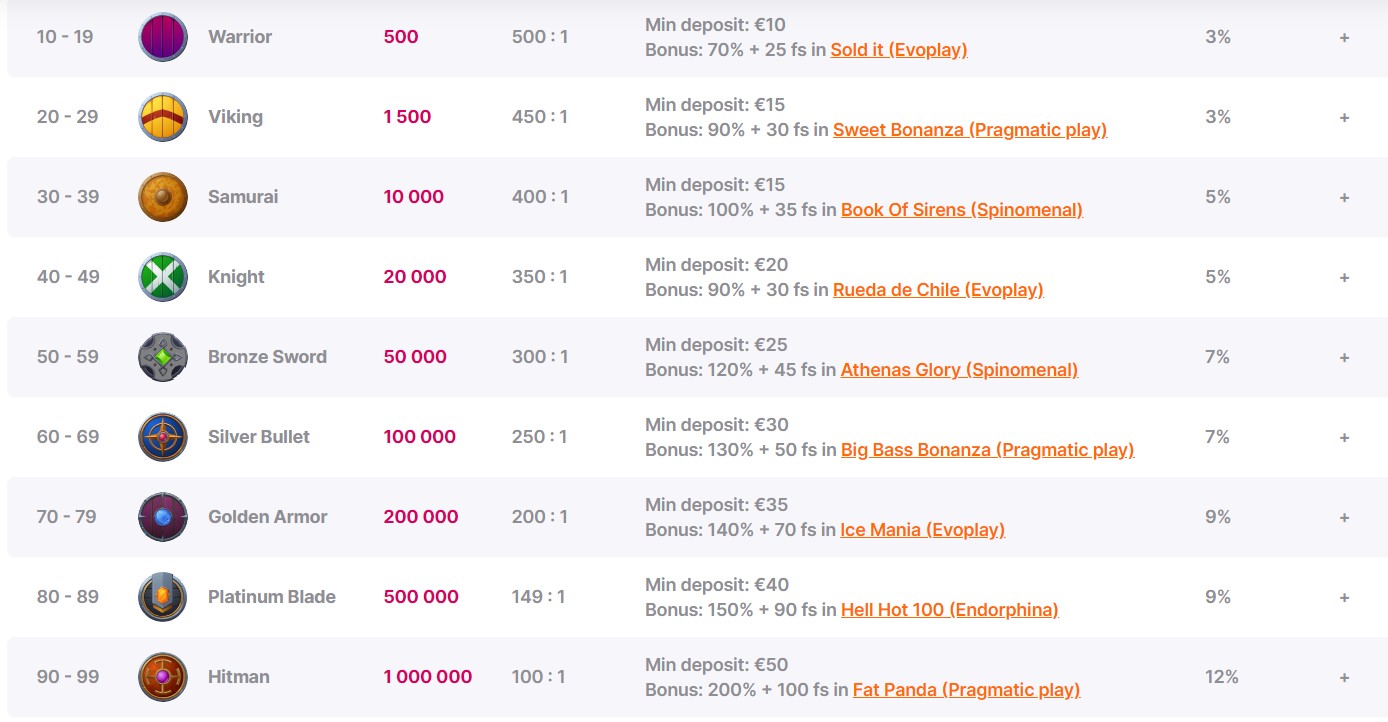
Task: Follow the Book Of Sirens (Spinomenal) link
Action: tap(962, 210)
